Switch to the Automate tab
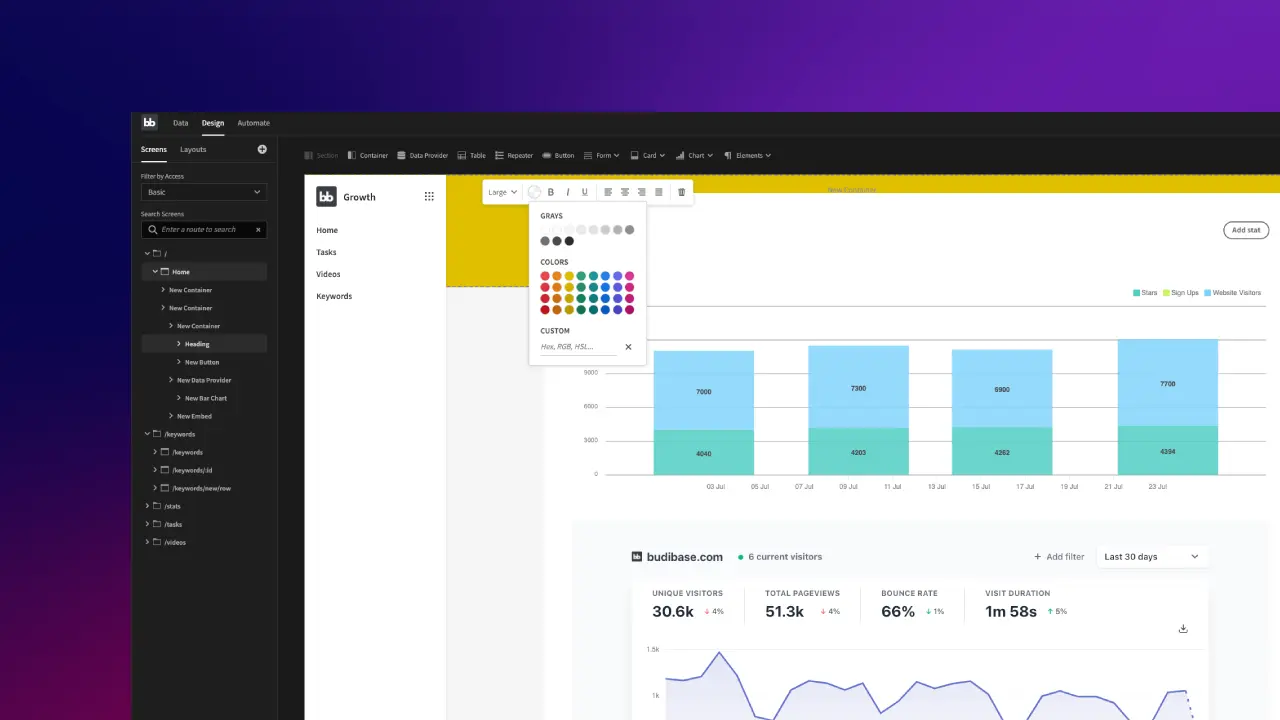The image size is (1280, 720). pyautogui.click(x=253, y=123)
